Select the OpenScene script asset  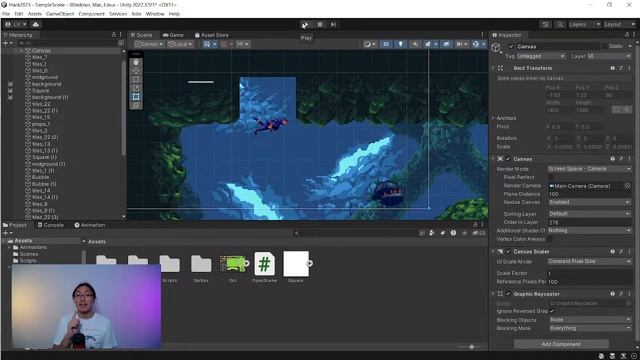pos(264,267)
